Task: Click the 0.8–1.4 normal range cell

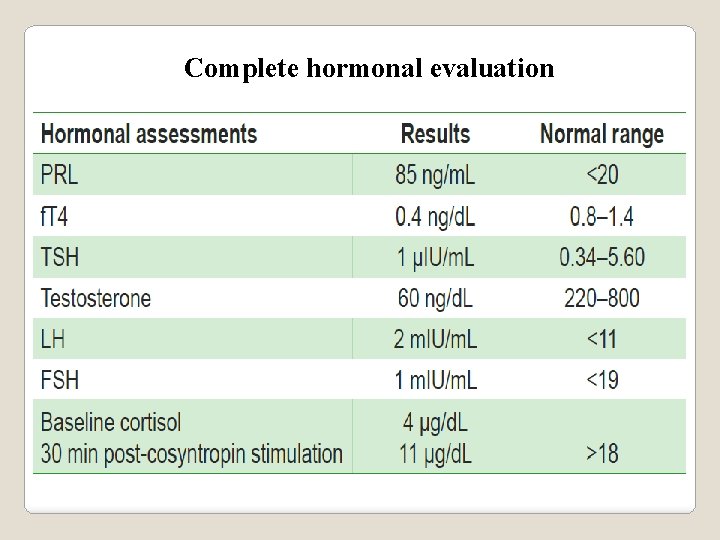Action: (x=602, y=216)
